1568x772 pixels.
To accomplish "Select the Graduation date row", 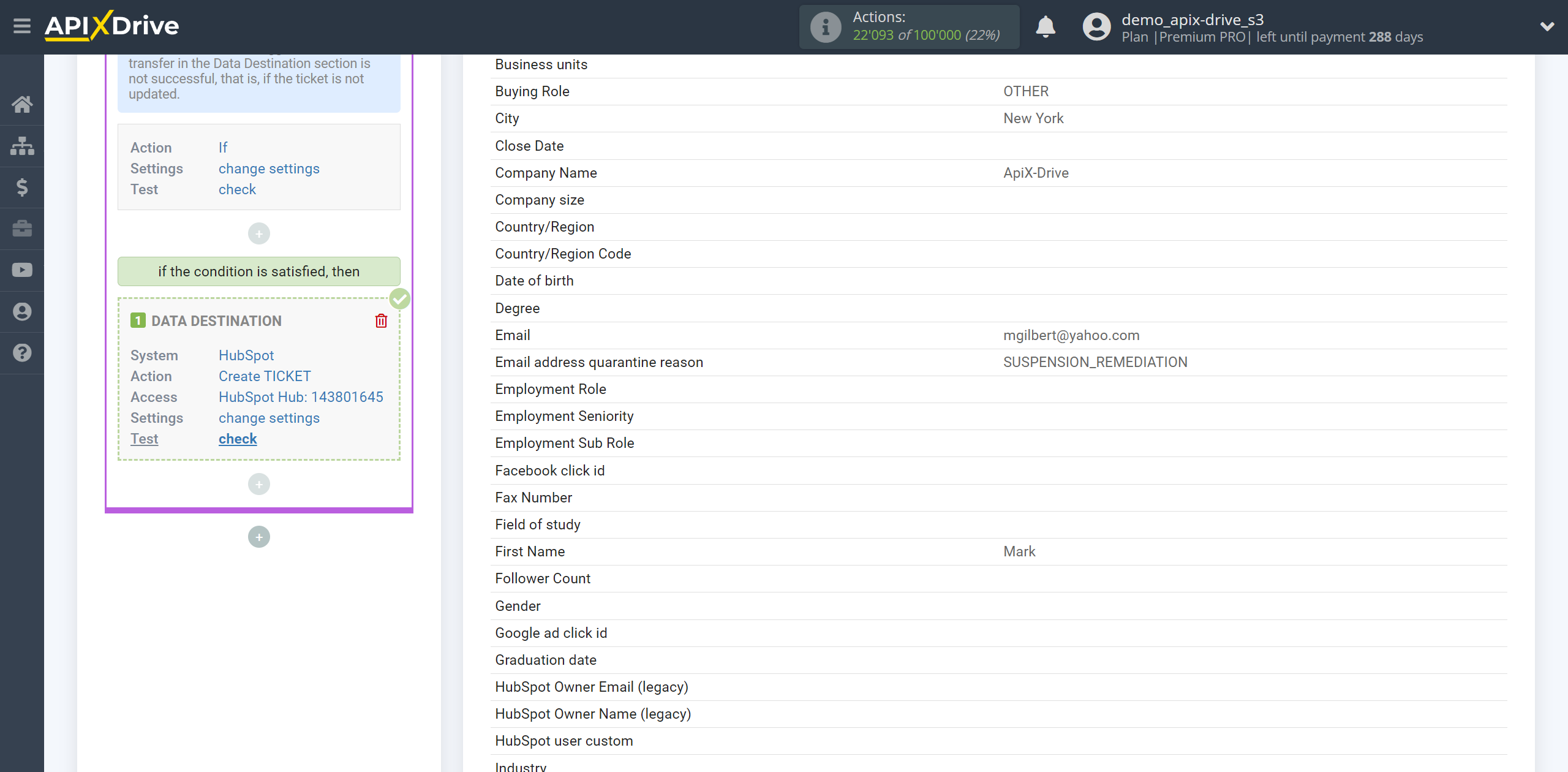I will 998,660.
